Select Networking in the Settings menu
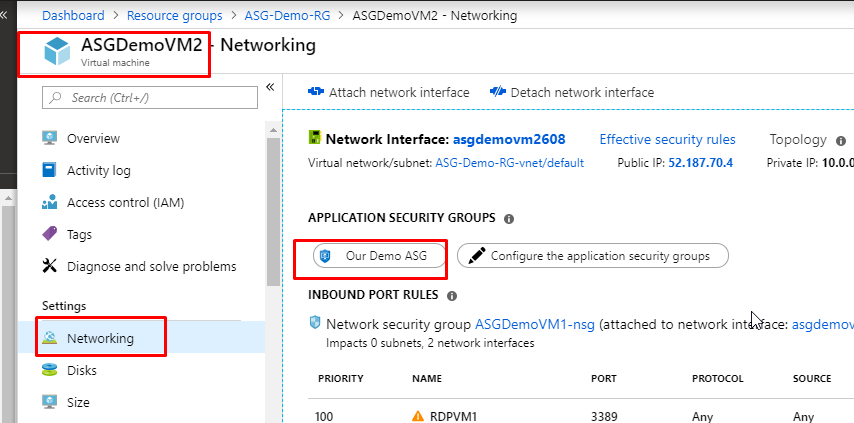 [x=100, y=339]
